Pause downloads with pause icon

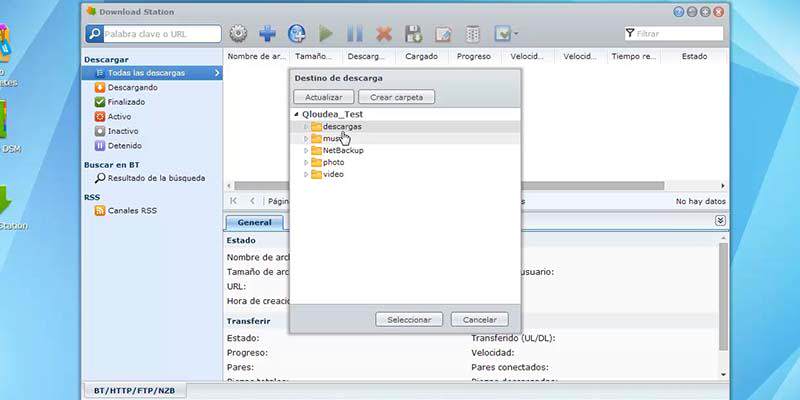pyautogui.click(x=355, y=34)
